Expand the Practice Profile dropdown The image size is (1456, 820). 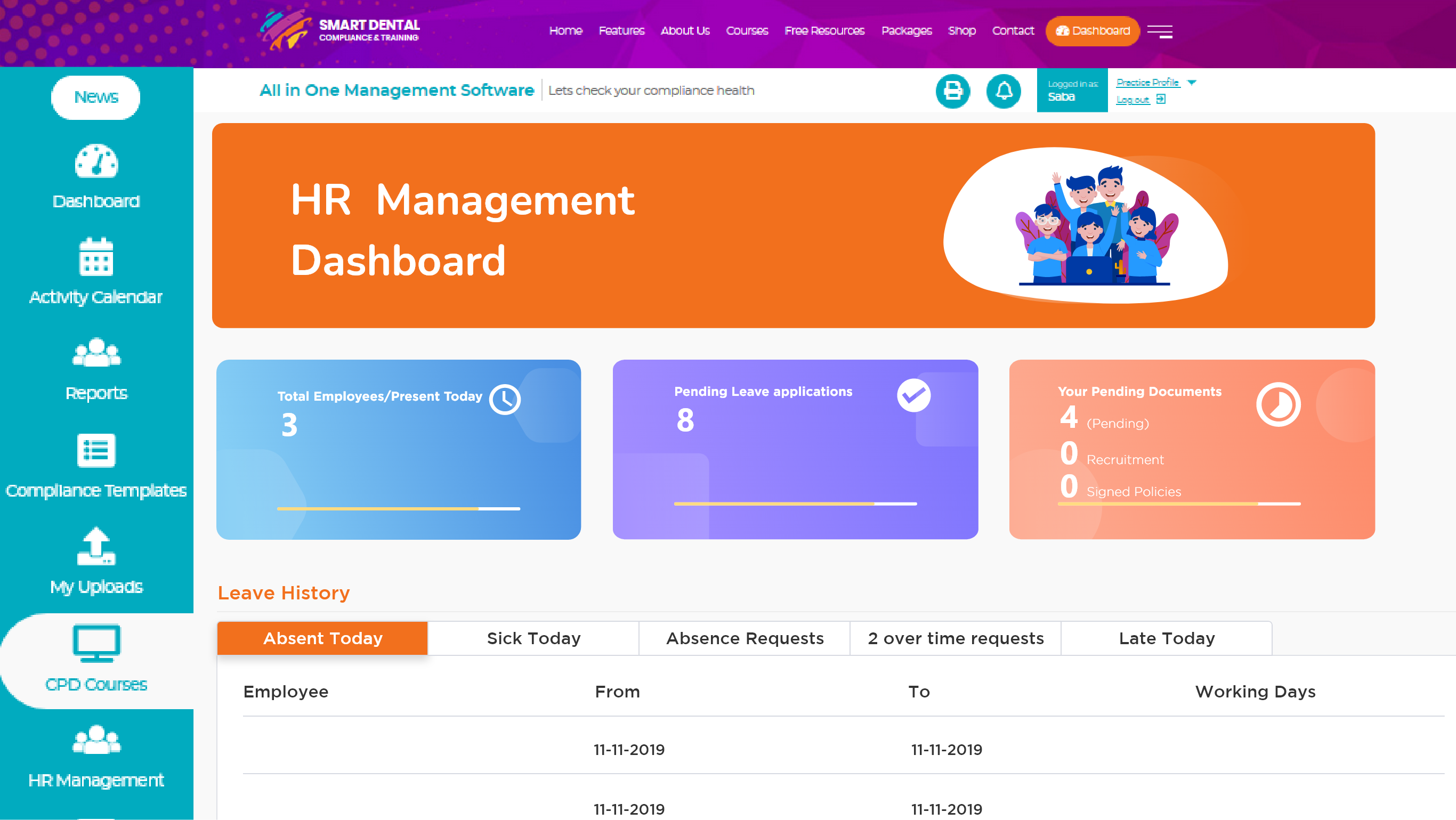[1148, 83]
